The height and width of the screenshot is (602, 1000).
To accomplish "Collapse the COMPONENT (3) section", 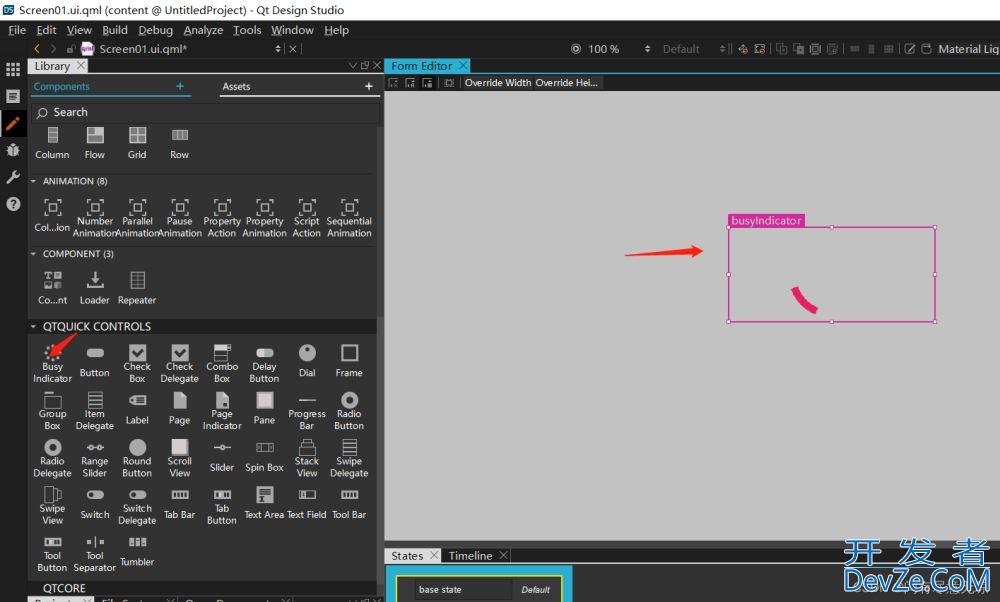I will tap(33, 254).
